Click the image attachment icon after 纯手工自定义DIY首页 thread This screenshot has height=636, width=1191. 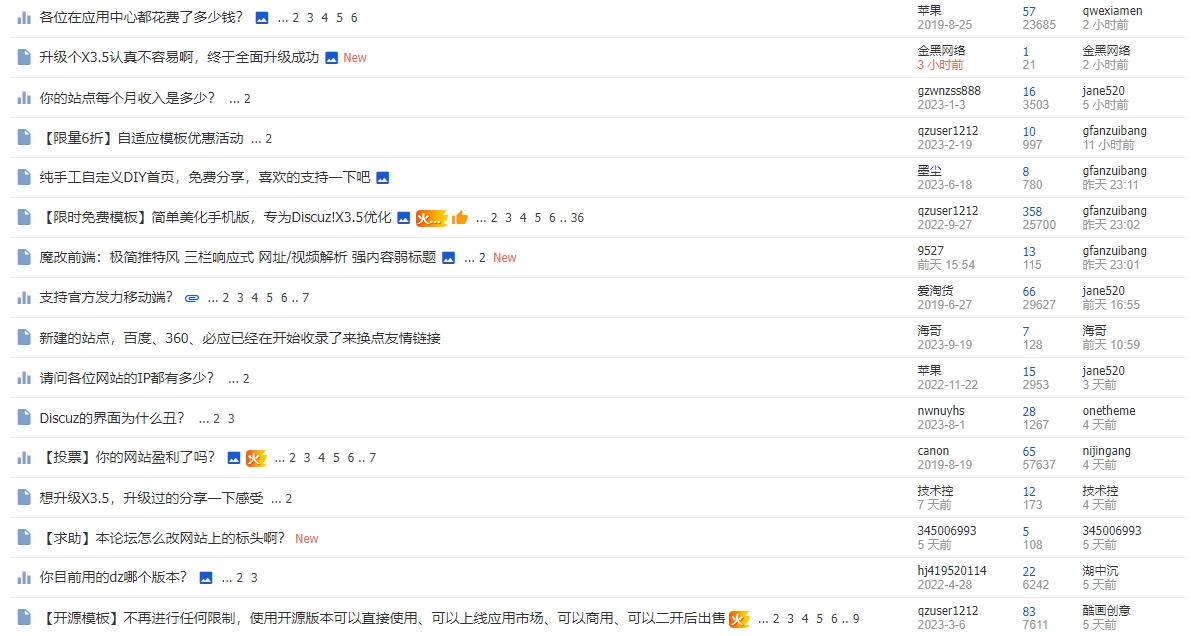tap(382, 178)
